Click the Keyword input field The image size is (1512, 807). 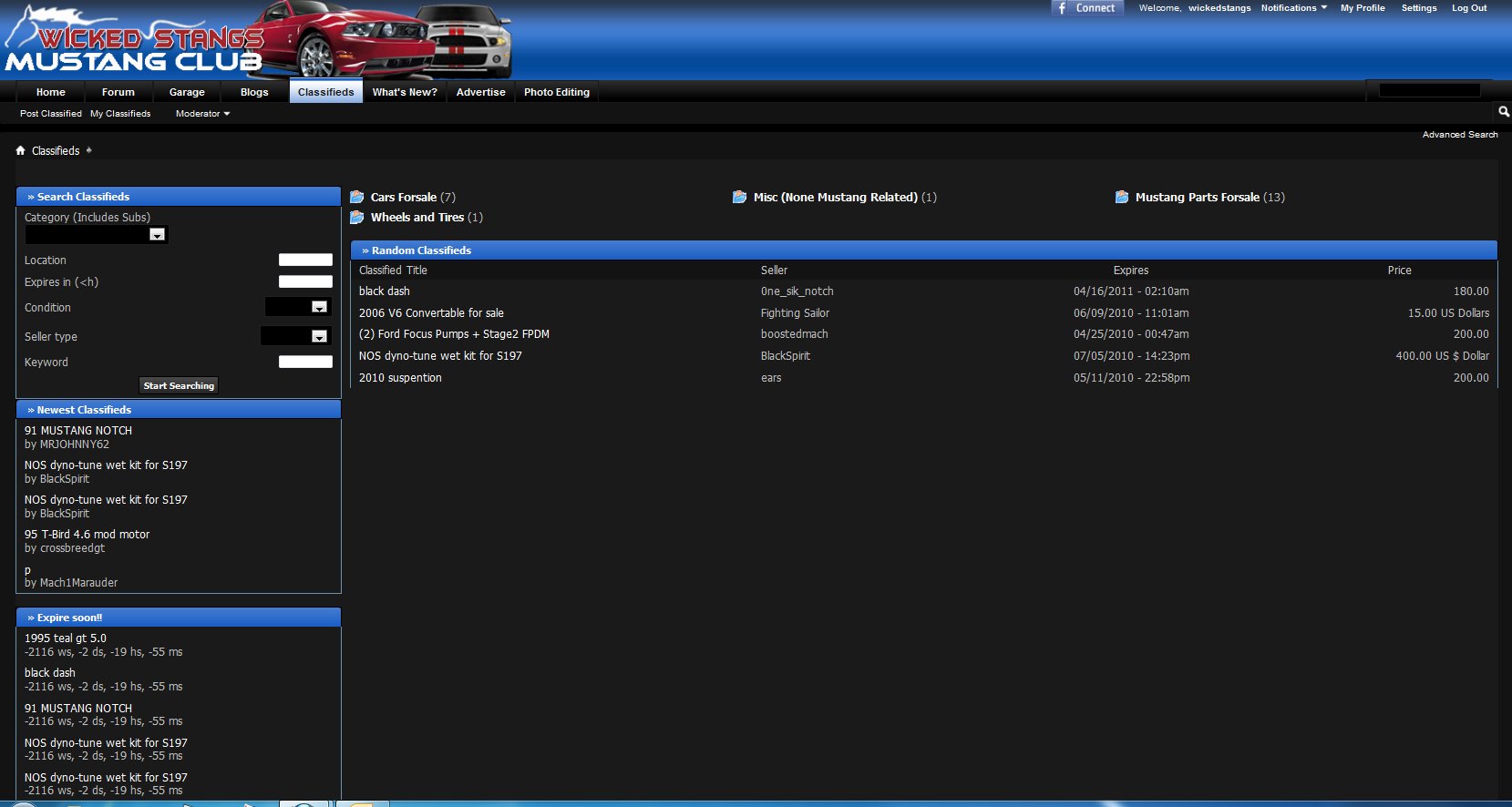tap(305, 362)
